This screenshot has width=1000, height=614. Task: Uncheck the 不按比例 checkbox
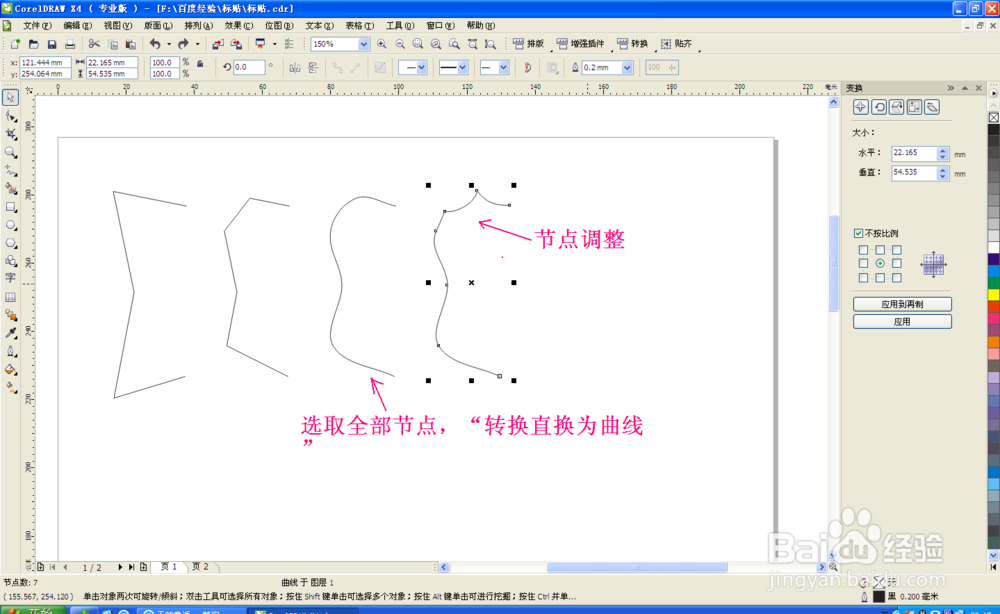click(858, 233)
